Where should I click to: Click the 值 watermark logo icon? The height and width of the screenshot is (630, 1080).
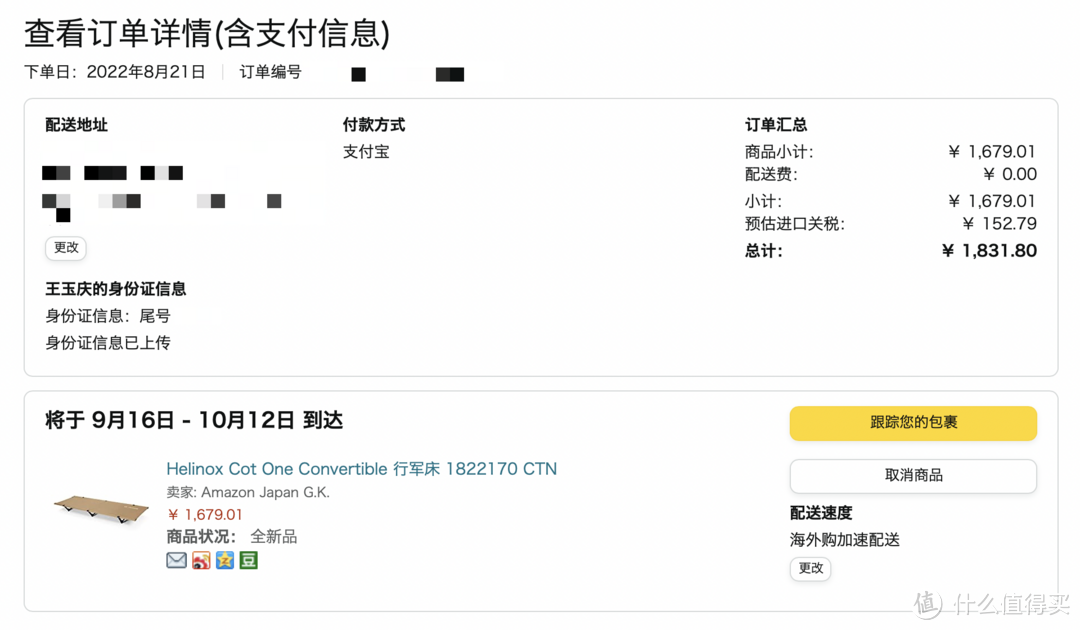[927, 604]
